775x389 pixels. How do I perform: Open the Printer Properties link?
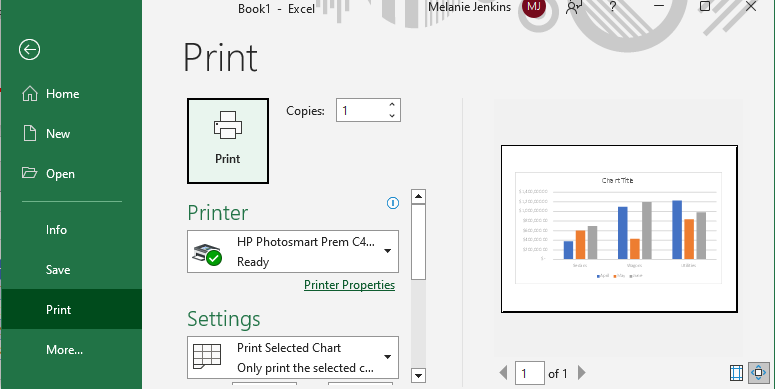(x=349, y=285)
